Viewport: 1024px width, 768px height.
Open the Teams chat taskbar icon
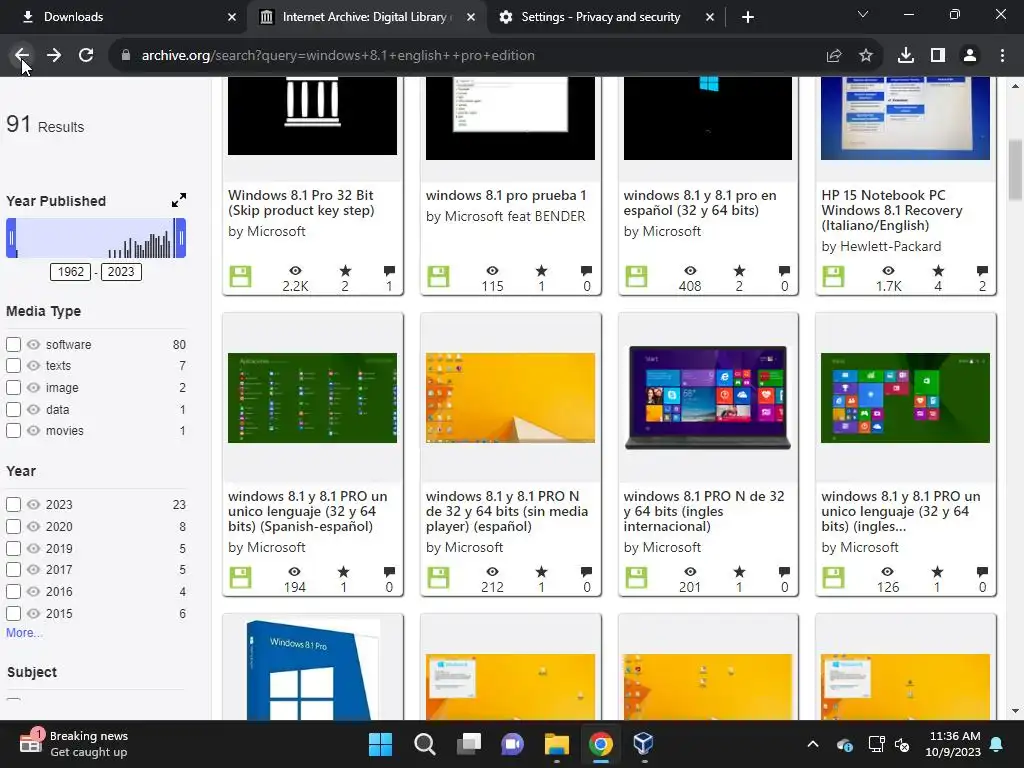[513, 744]
